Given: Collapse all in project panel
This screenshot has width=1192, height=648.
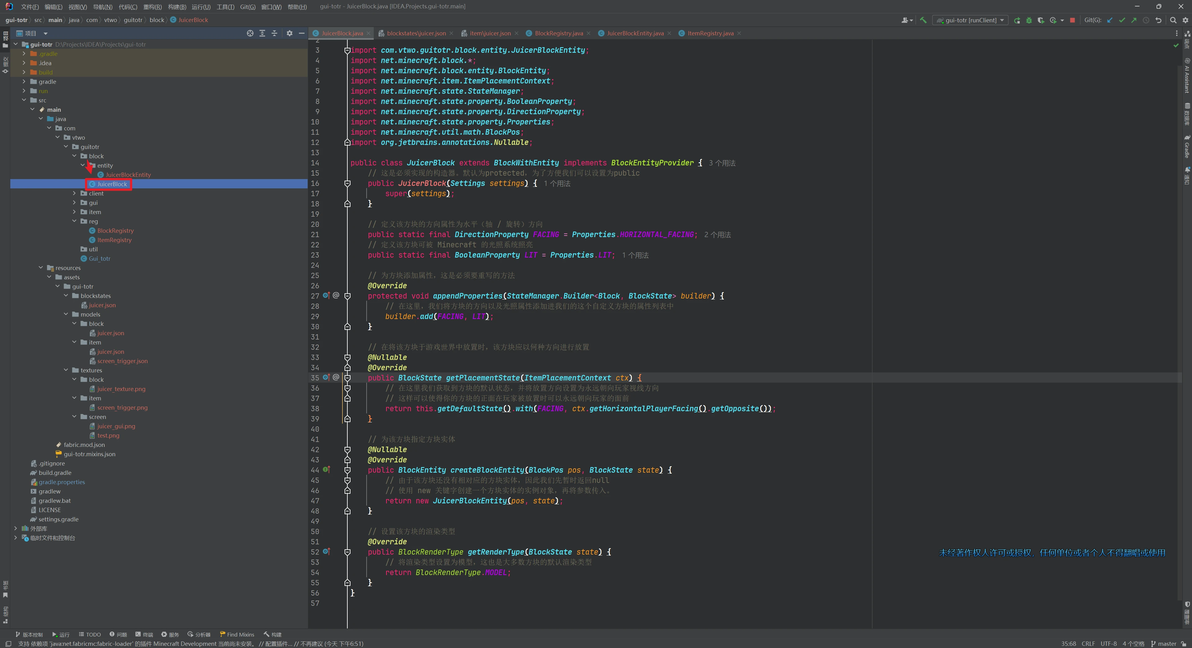Looking at the screenshot, I should point(274,33).
